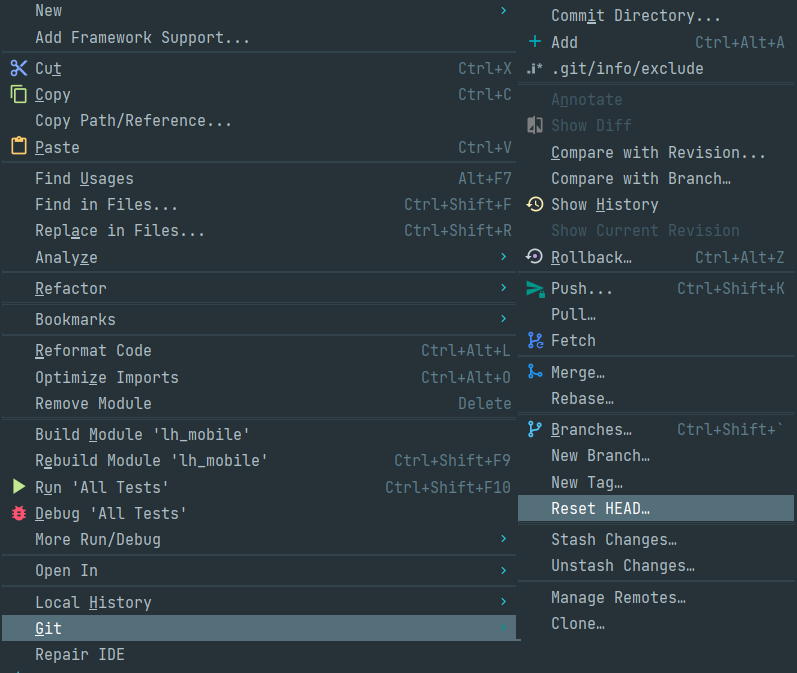Click the Copy icon
Viewport: 797px width, 673px height.
click(19, 94)
